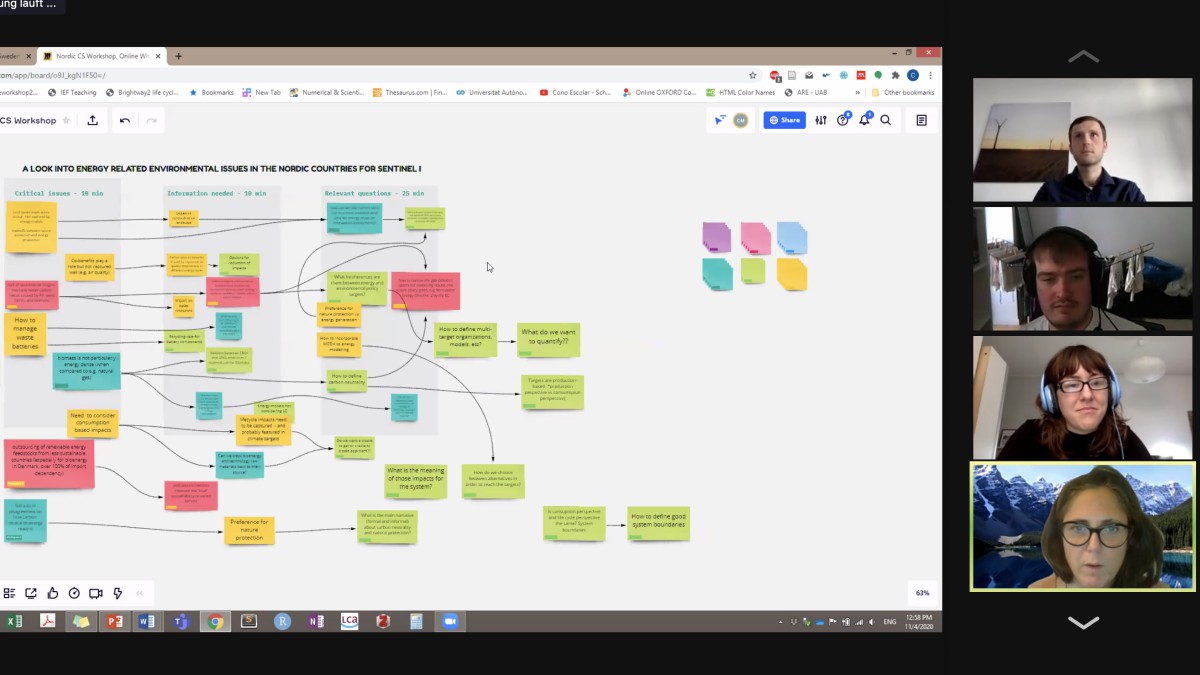
Task: Pick the light blue sticky note stack
Action: (x=791, y=238)
